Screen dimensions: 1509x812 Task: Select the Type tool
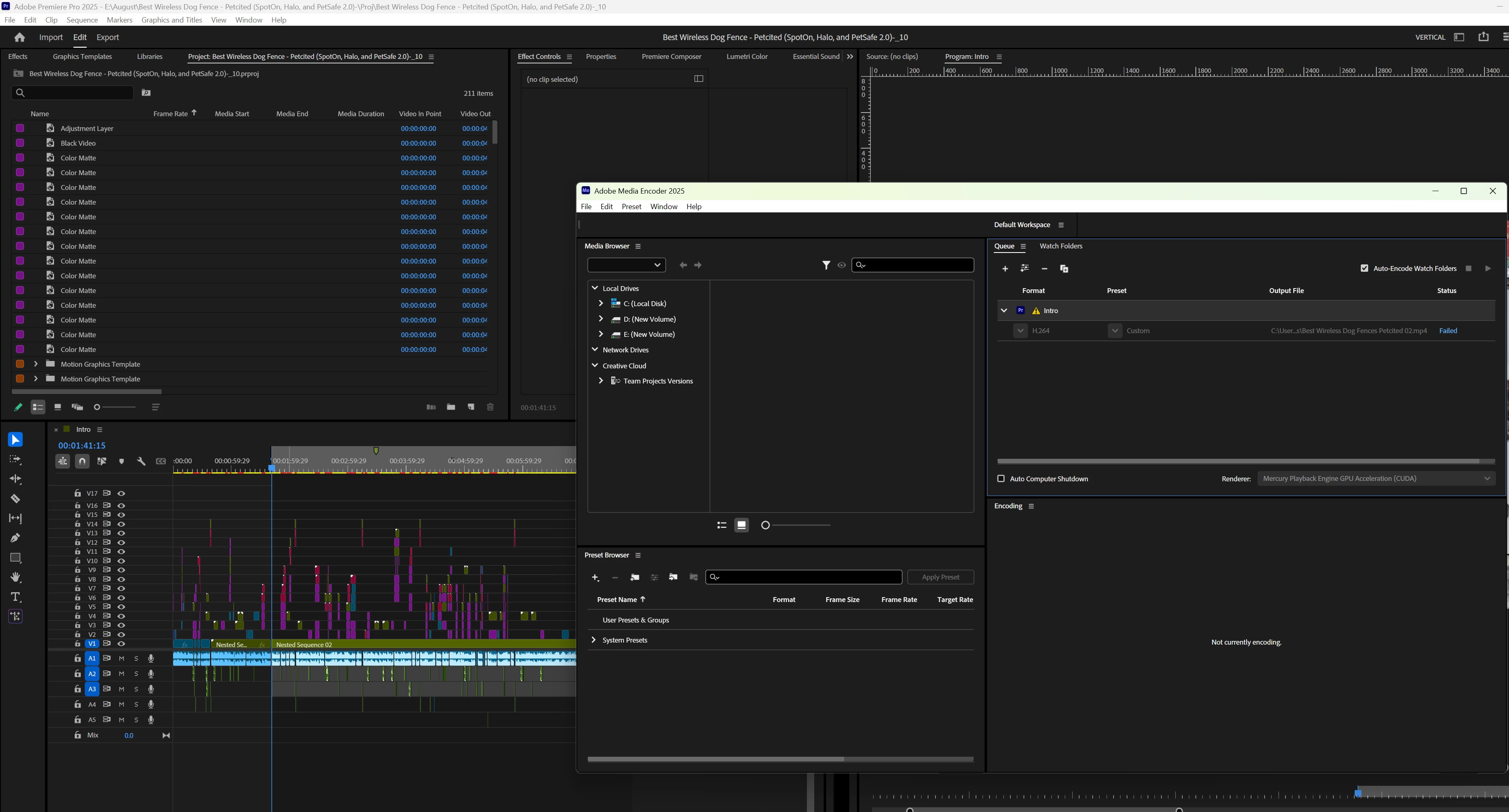(x=15, y=597)
